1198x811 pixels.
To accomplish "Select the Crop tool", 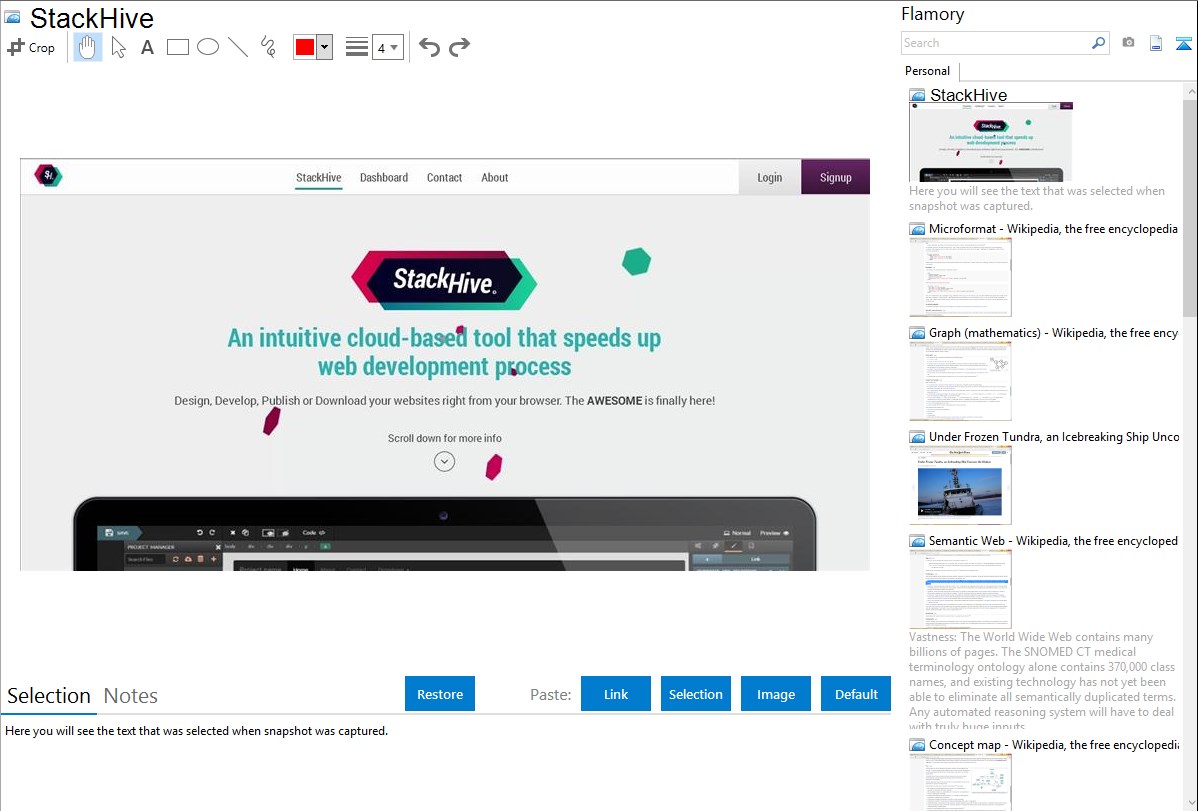I will 31,47.
